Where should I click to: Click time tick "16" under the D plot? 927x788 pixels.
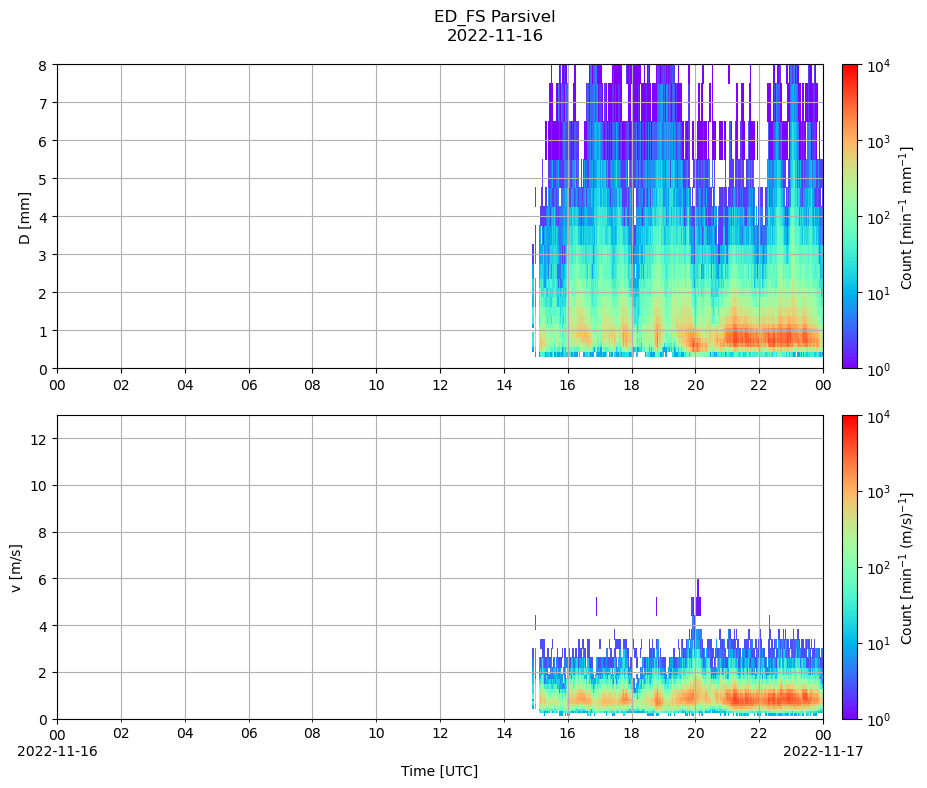click(x=568, y=385)
